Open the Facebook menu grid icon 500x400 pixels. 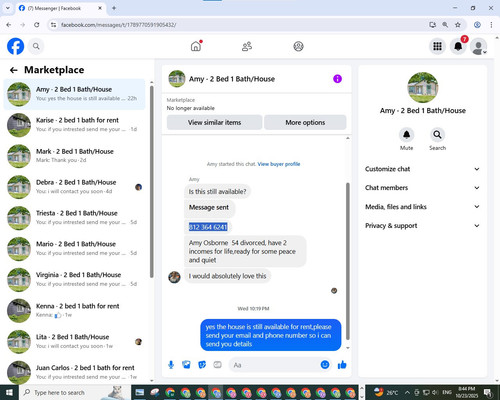point(437,46)
